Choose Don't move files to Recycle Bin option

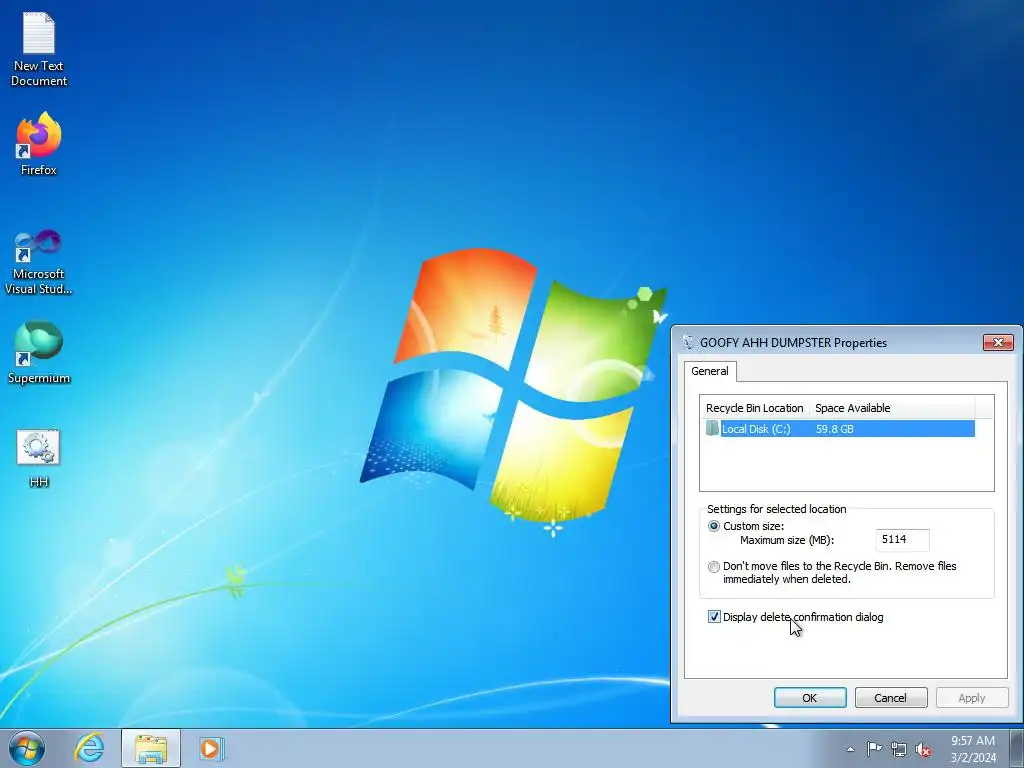[714, 567]
